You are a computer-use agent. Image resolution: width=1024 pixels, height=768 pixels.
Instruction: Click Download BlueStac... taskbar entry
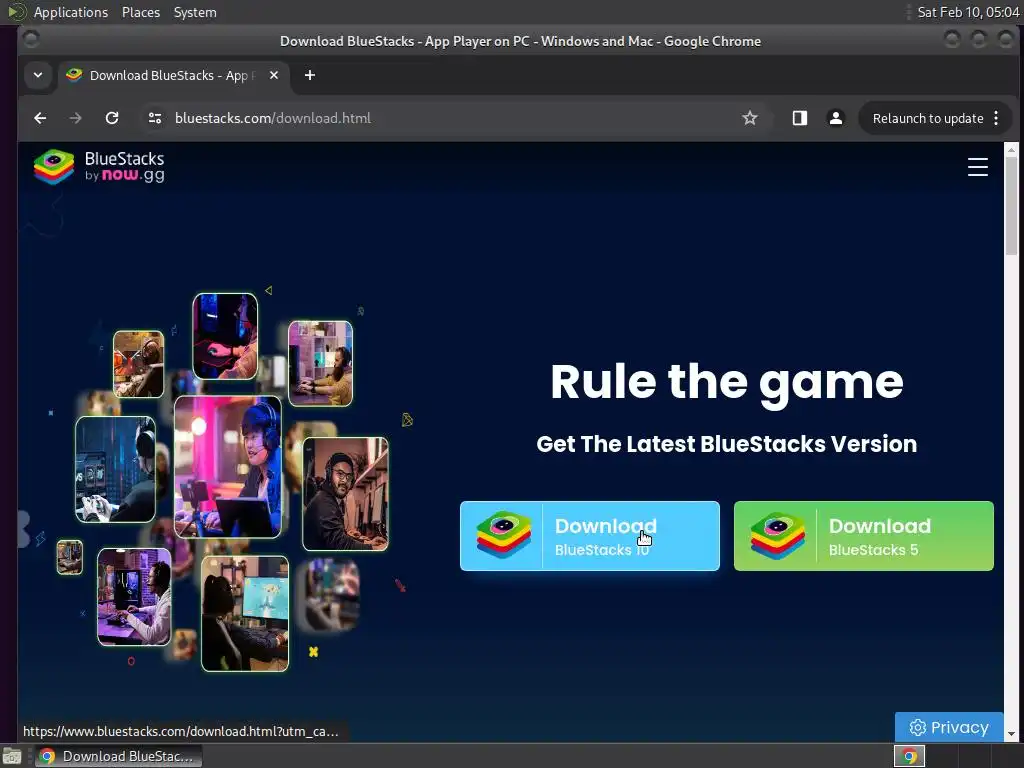point(118,756)
